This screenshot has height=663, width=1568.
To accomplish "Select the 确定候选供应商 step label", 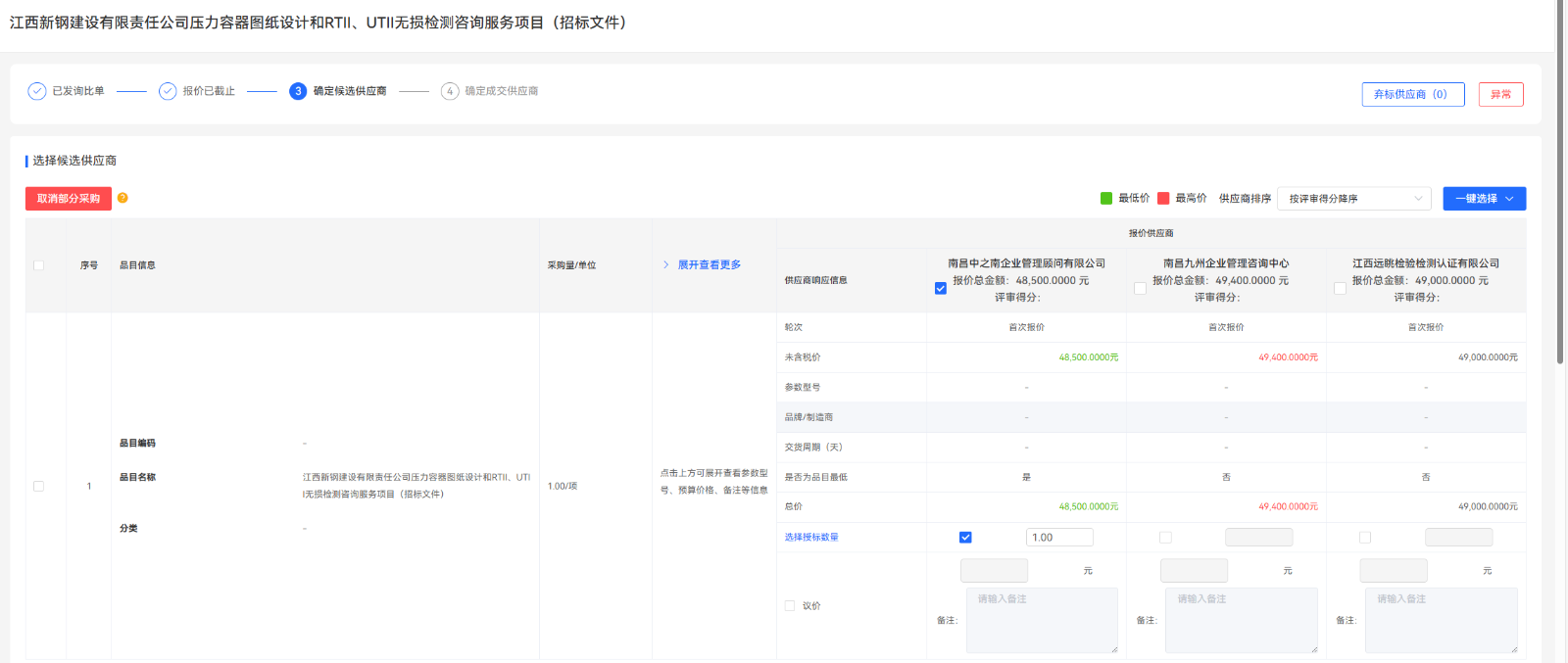I will (350, 91).
